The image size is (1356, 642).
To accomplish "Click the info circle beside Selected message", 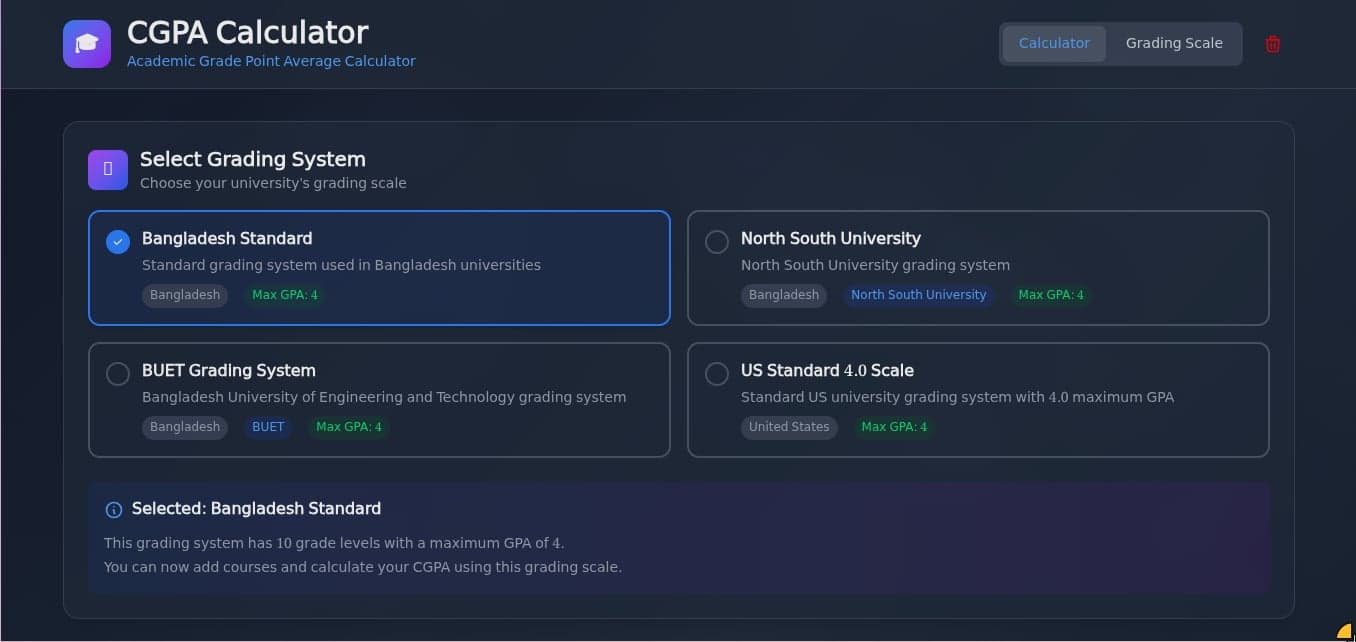I will point(114,509).
